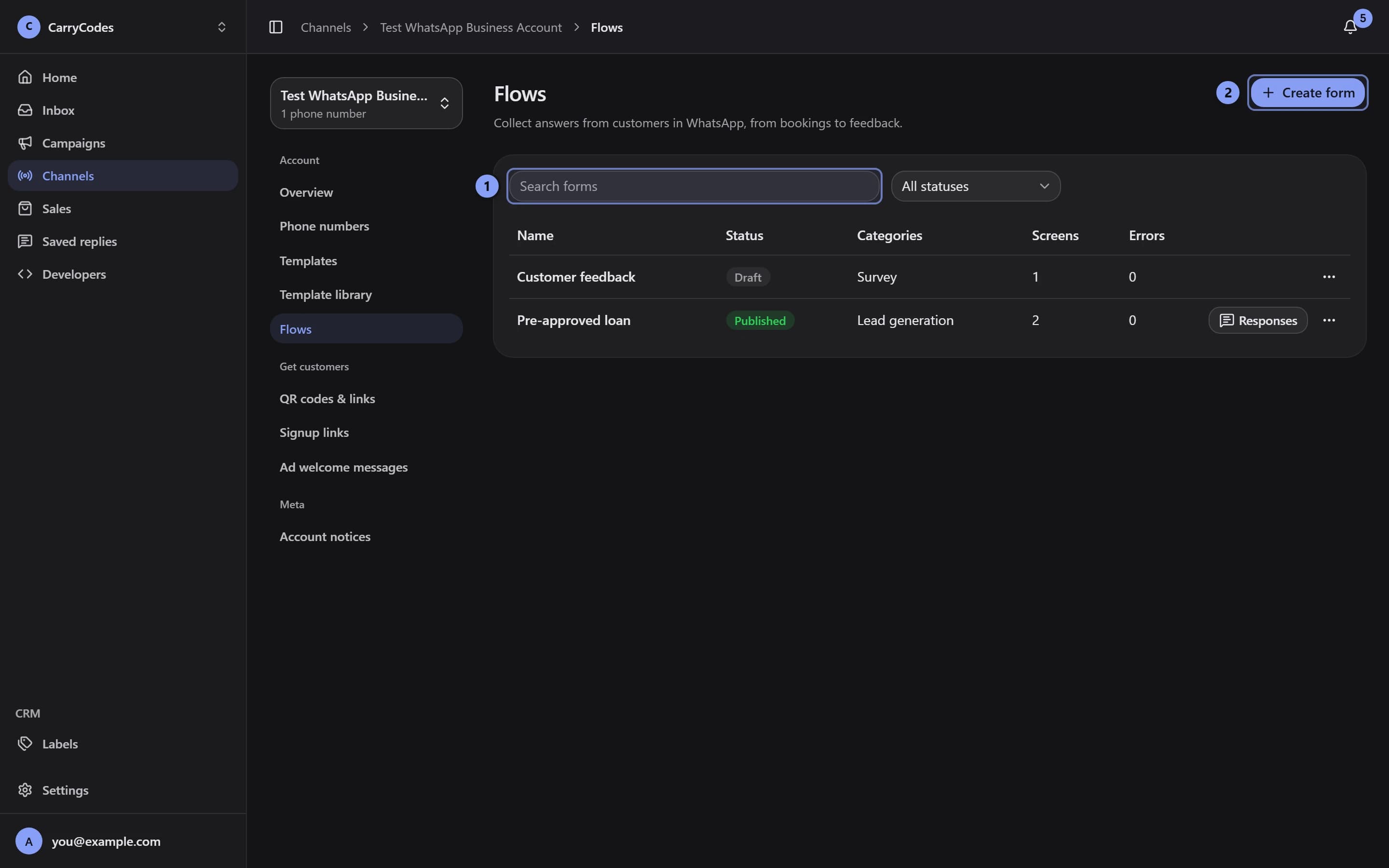The height and width of the screenshot is (868, 1389).
Task: Open more options for Customer feedback
Action: 1329,276
